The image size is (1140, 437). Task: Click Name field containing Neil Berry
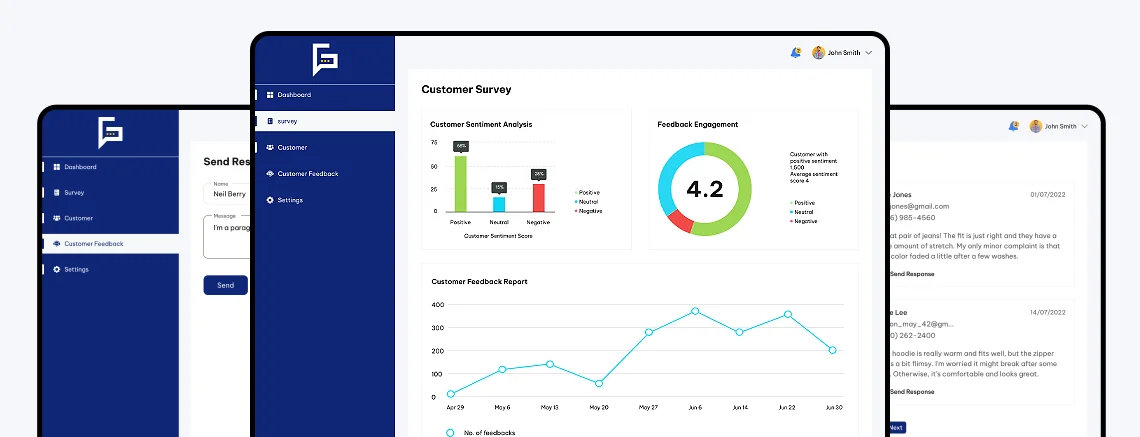click(x=228, y=194)
